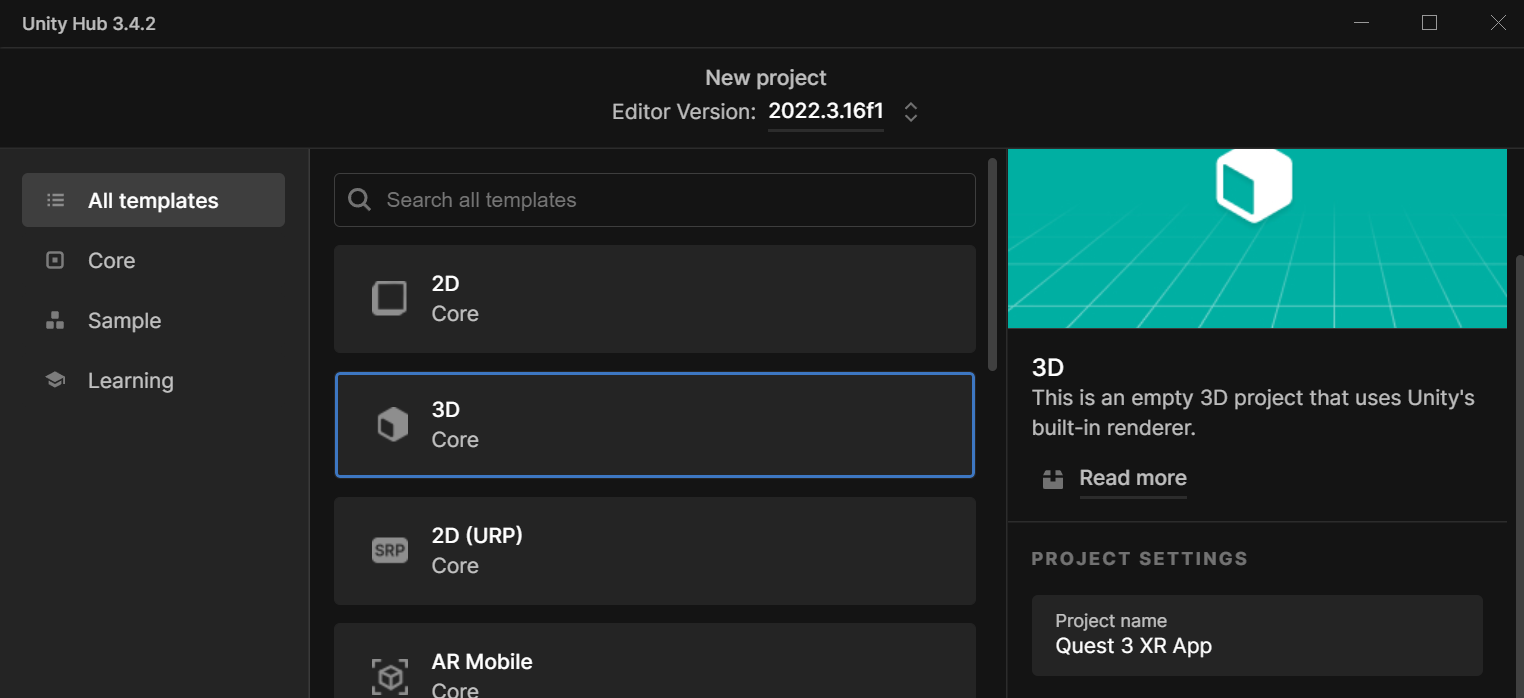Click the list icon beside All templates
This screenshot has height=698, width=1524.
(56, 200)
